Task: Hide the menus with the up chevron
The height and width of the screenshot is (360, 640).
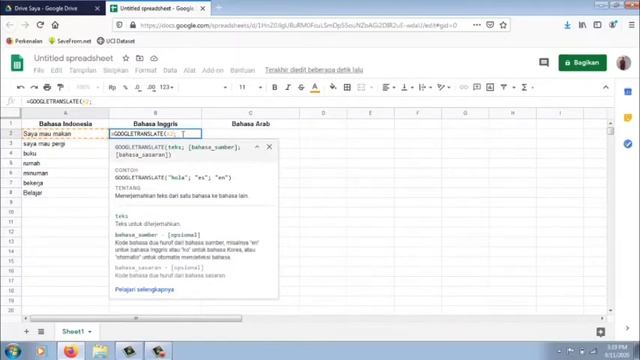Action: 606,87
